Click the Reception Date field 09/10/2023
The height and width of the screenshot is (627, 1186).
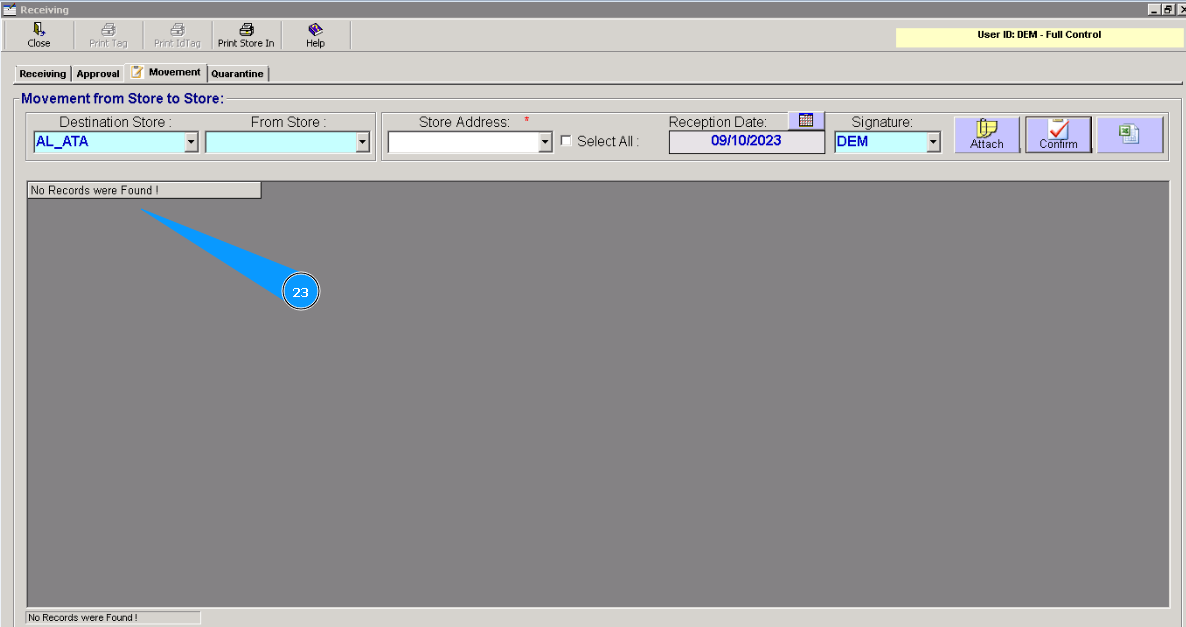tap(747, 141)
